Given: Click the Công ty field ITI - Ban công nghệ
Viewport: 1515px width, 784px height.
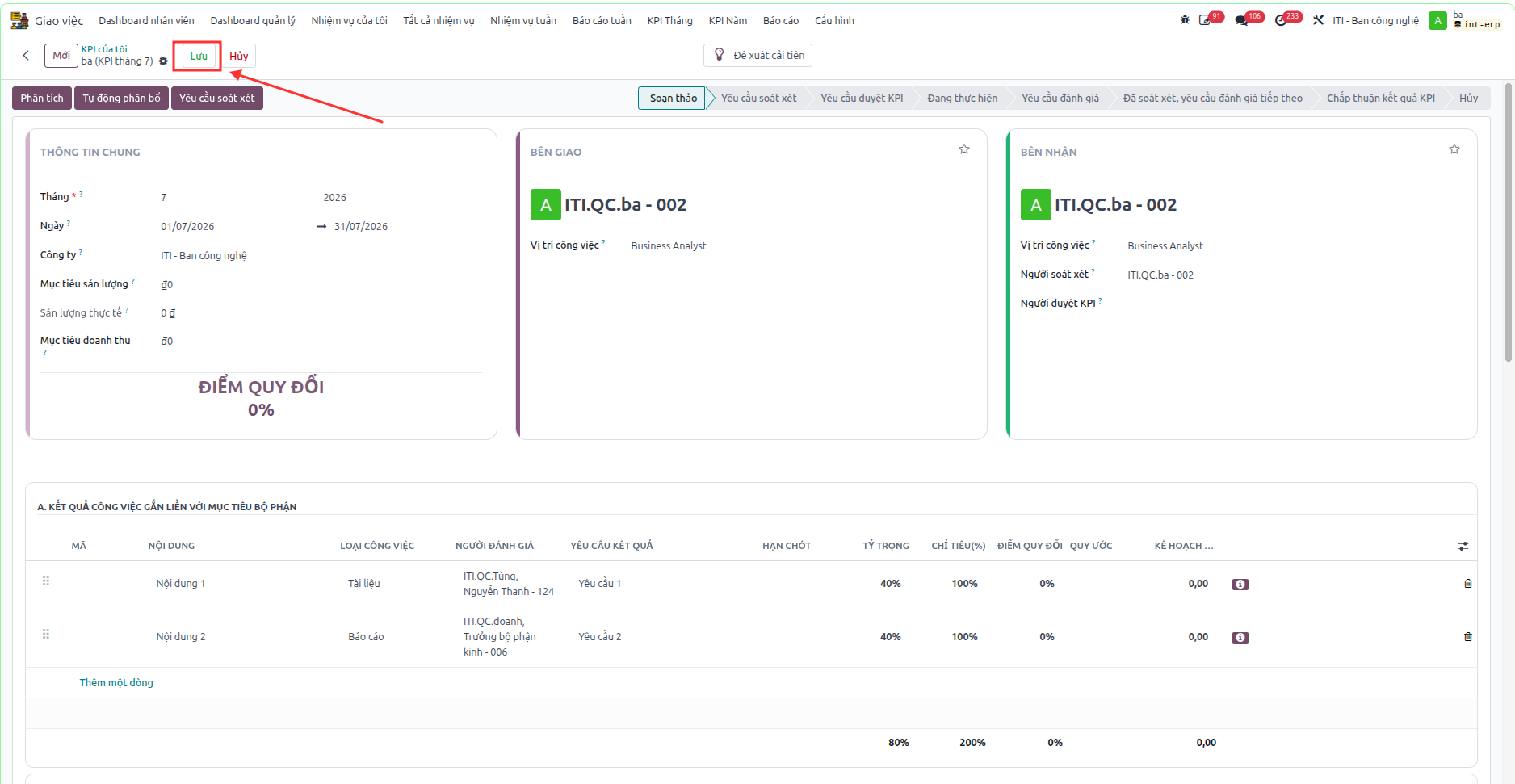Looking at the screenshot, I should click(x=204, y=255).
